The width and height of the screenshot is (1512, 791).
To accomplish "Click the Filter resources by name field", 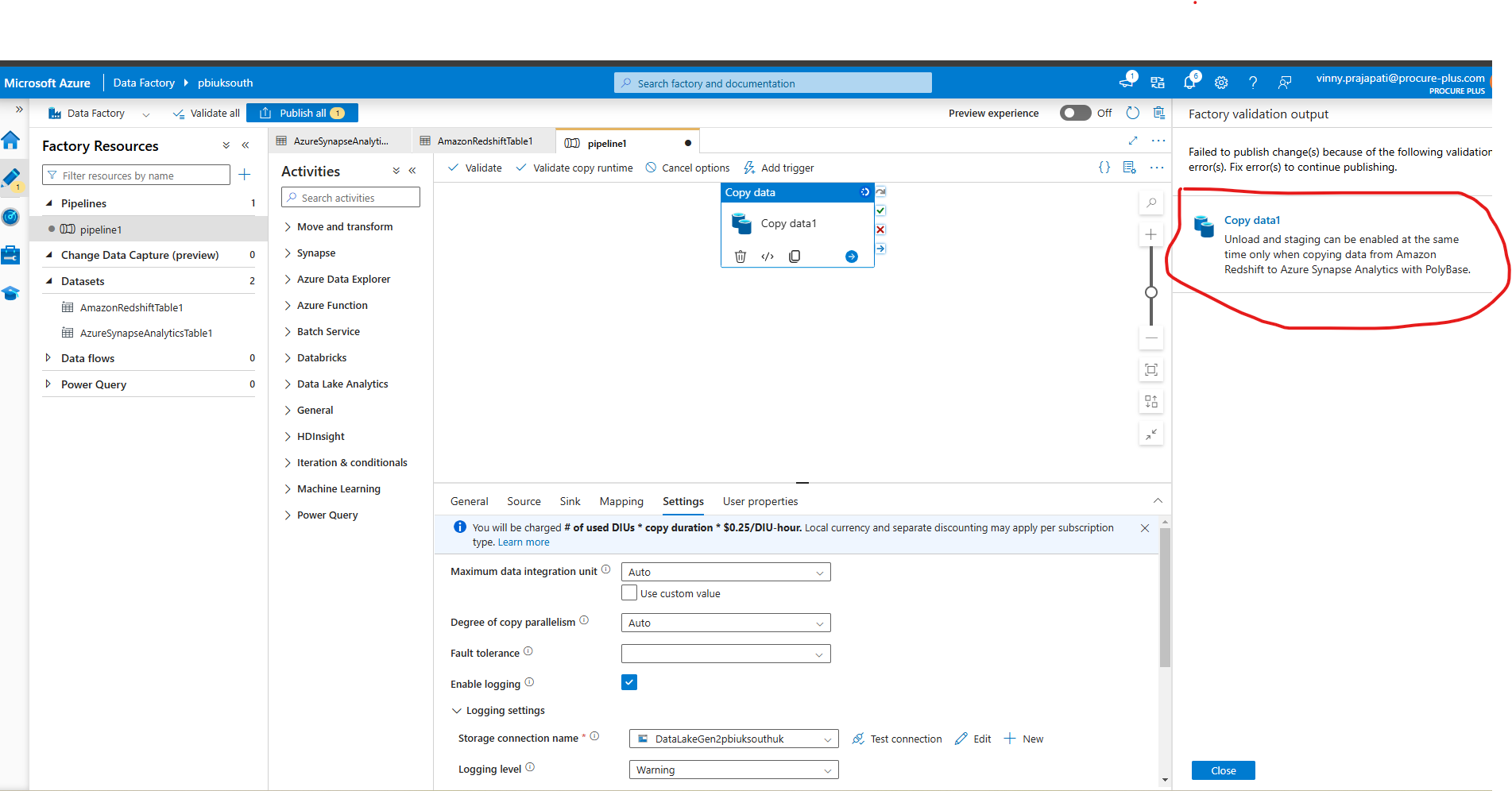I will click(136, 176).
